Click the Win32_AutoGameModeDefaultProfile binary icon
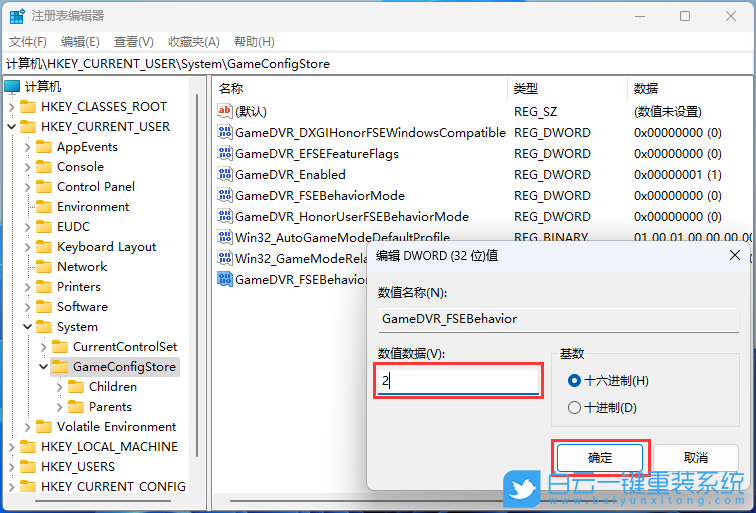756x513 pixels. pyautogui.click(x=225, y=237)
